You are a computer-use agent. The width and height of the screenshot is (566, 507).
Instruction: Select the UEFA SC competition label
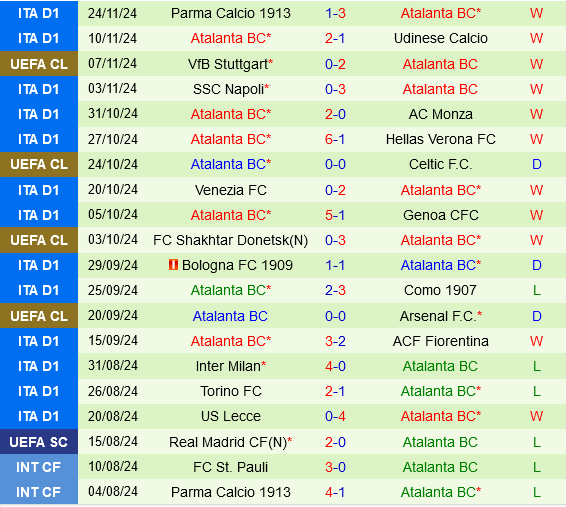tap(39, 442)
